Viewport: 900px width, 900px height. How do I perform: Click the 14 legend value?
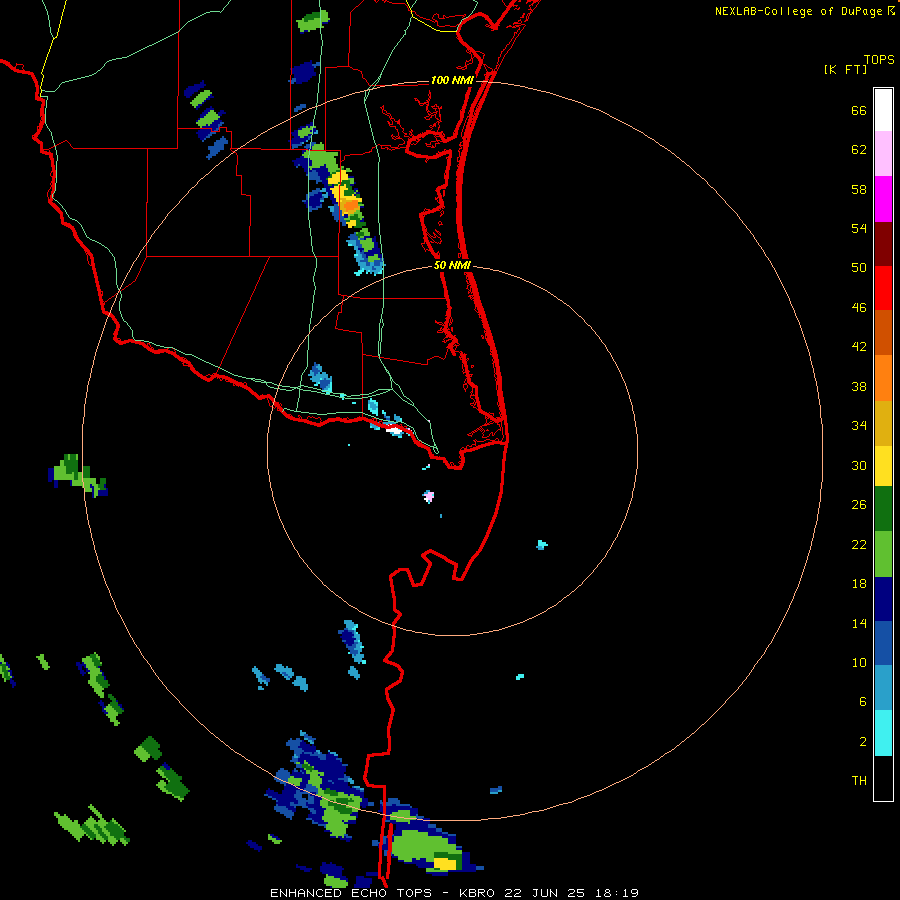pos(859,623)
